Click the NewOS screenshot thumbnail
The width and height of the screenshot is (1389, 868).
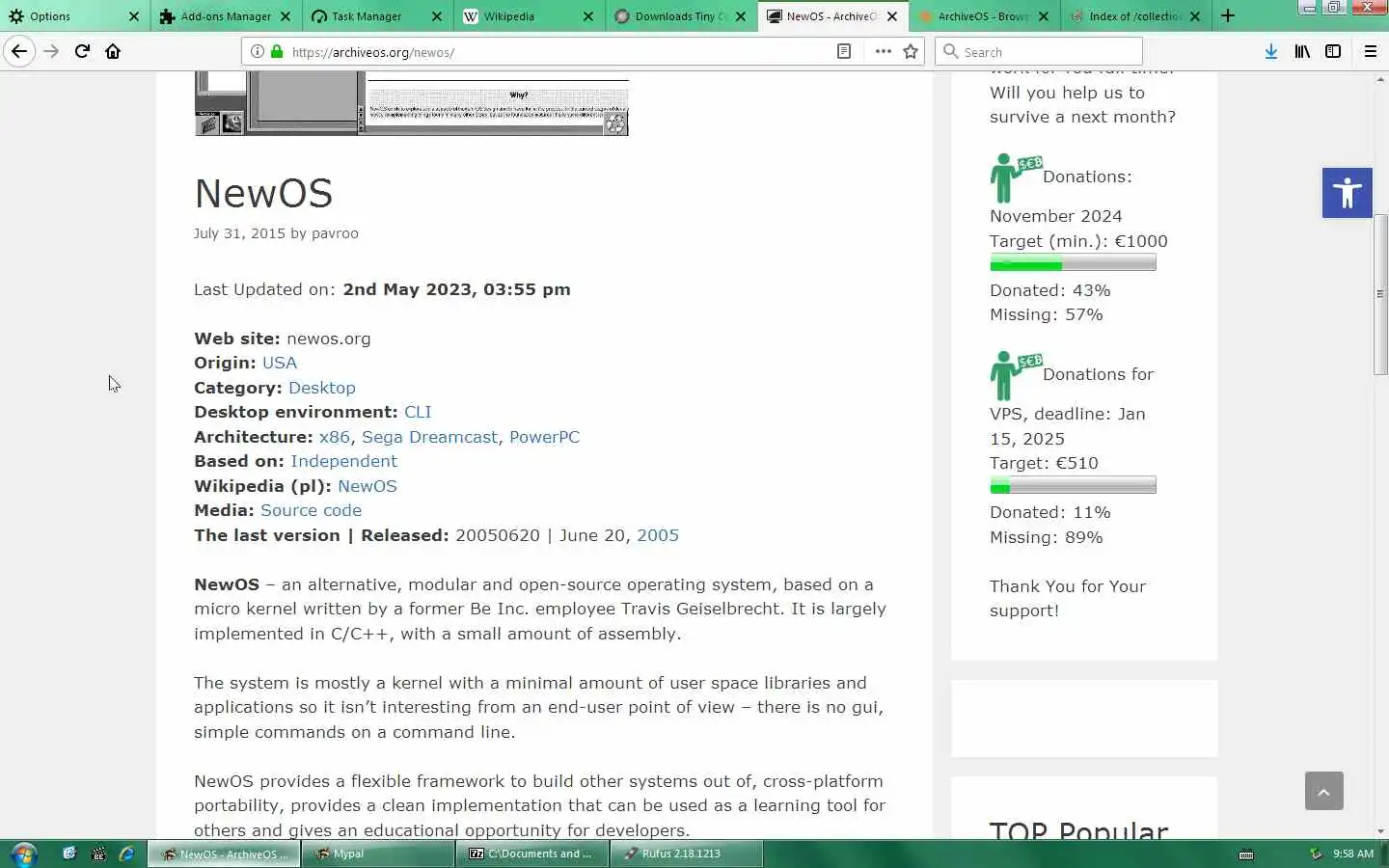tap(412, 104)
